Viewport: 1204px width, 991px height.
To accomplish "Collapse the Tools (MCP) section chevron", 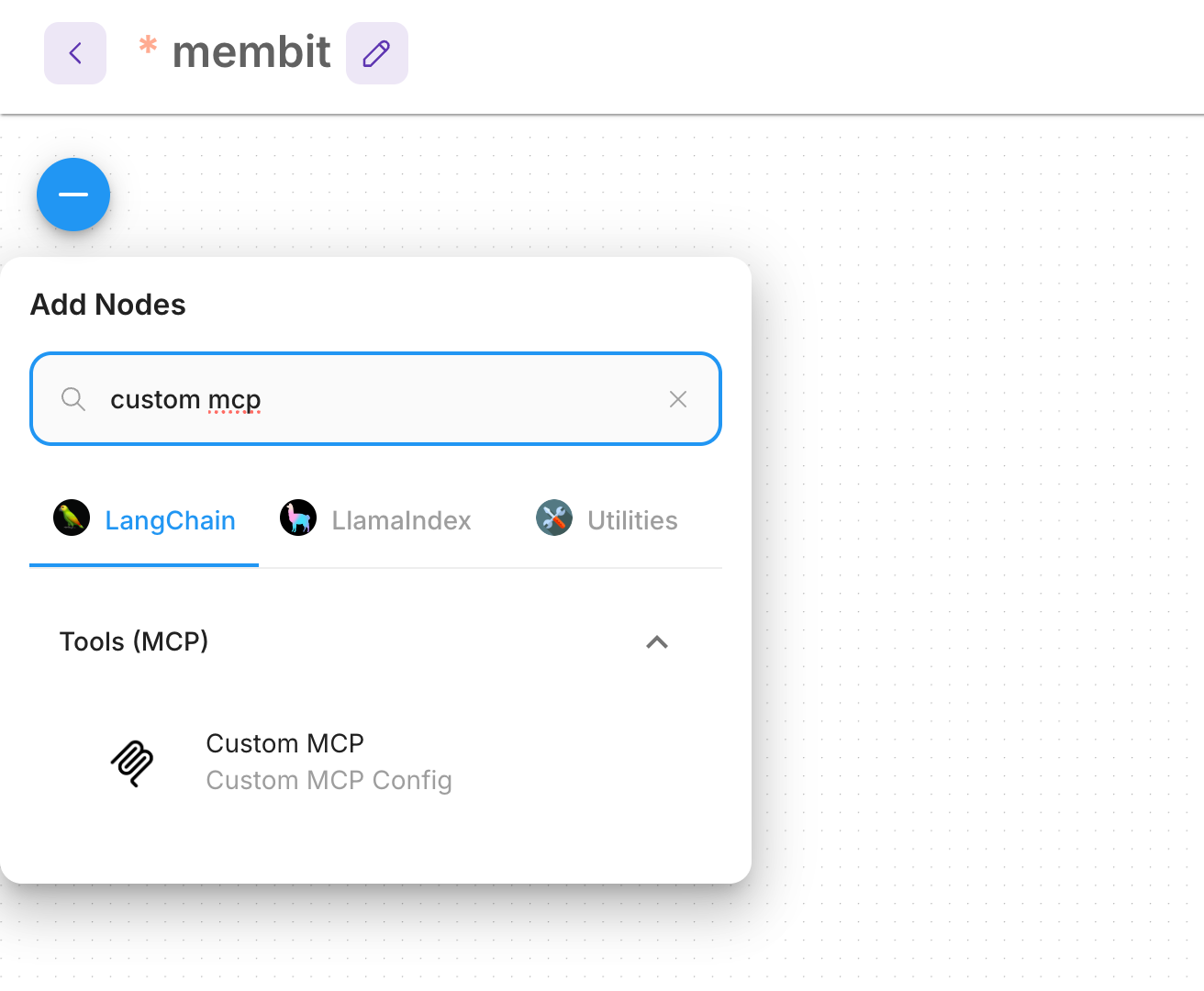I will (657, 642).
